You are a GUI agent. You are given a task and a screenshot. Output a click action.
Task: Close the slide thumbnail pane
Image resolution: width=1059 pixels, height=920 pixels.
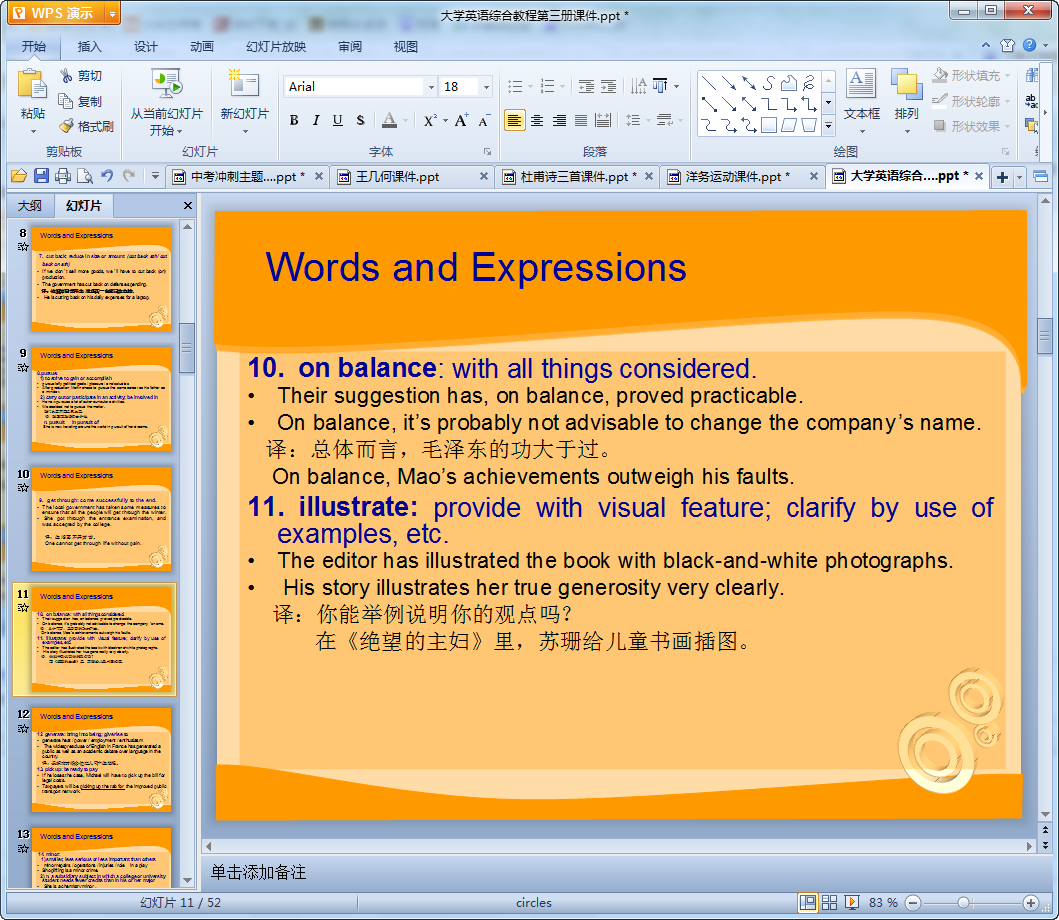pos(188,205)
